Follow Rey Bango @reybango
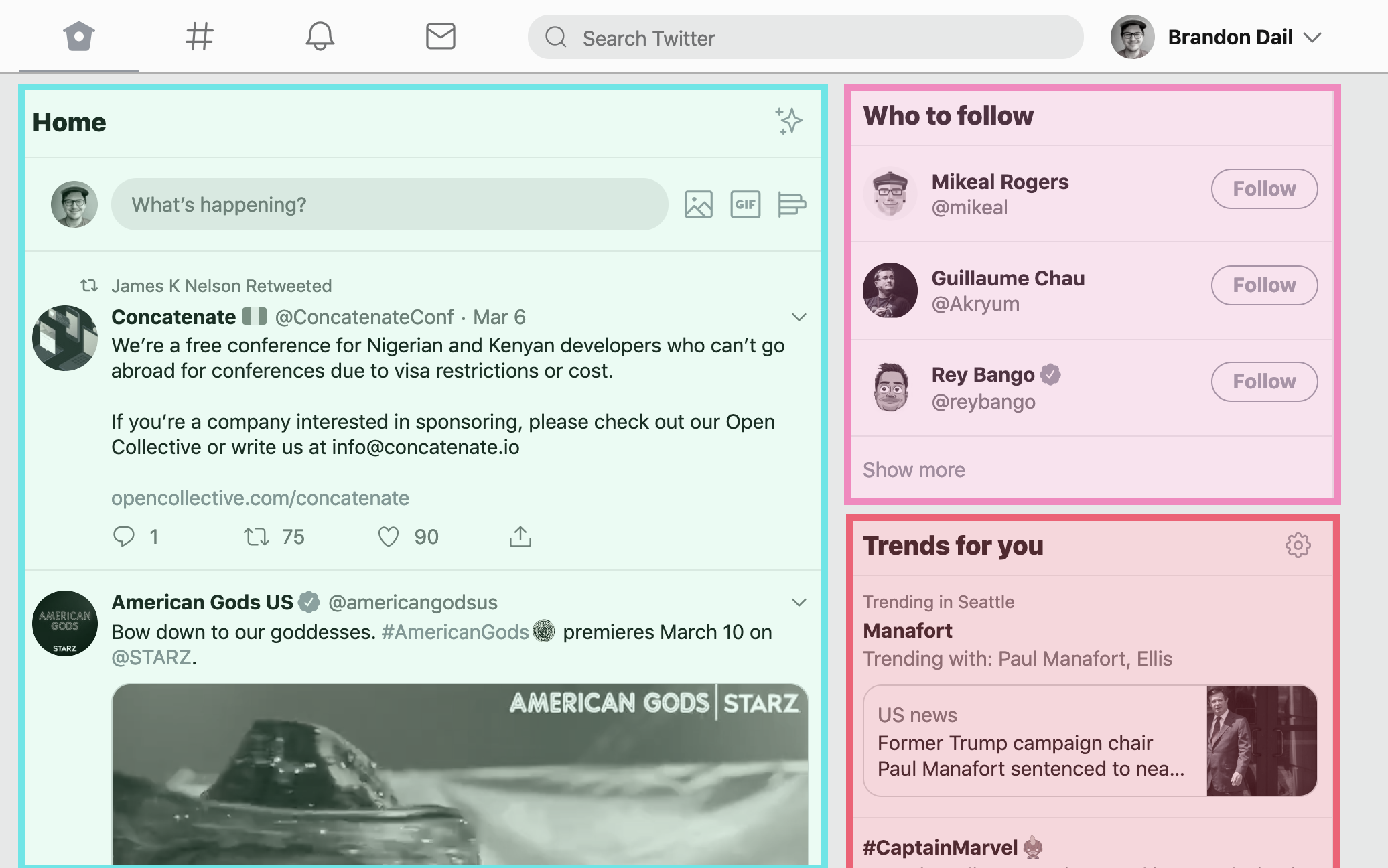 click(x=1263, y=381)
